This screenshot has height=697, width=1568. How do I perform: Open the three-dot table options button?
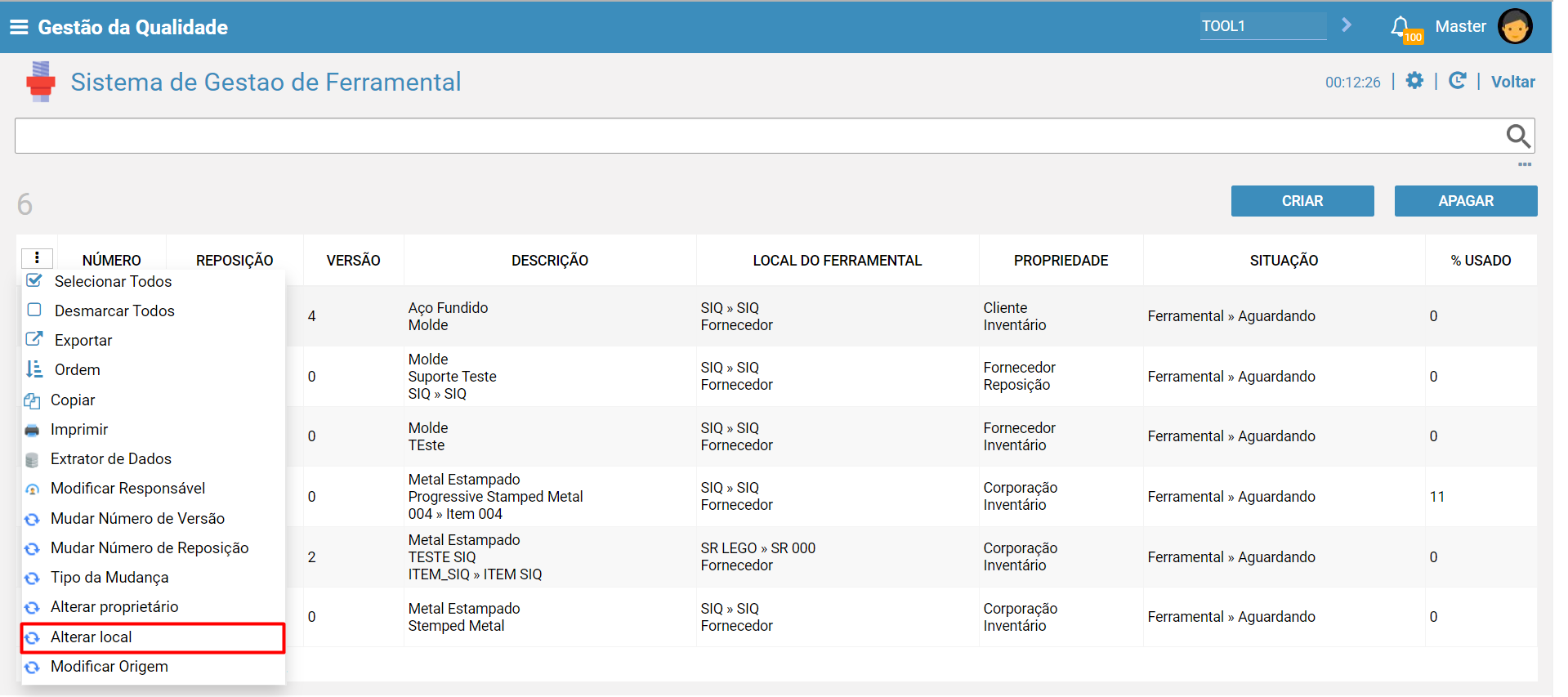(x=37, y=258)
